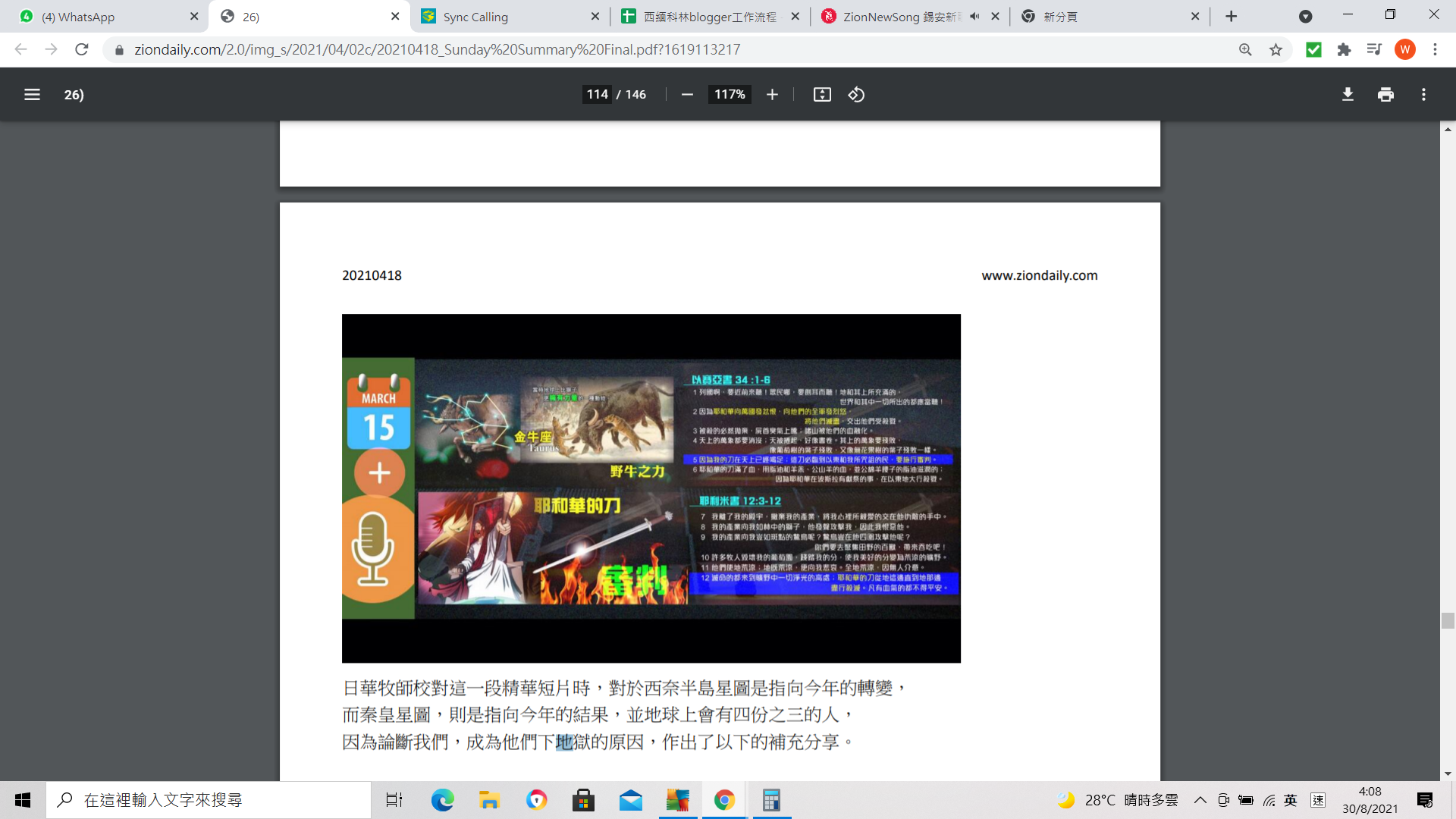The height and width of the screenshot is (819, 1456).
Task: Open the tab search dropdown arrow
Action: point(1305,17)
